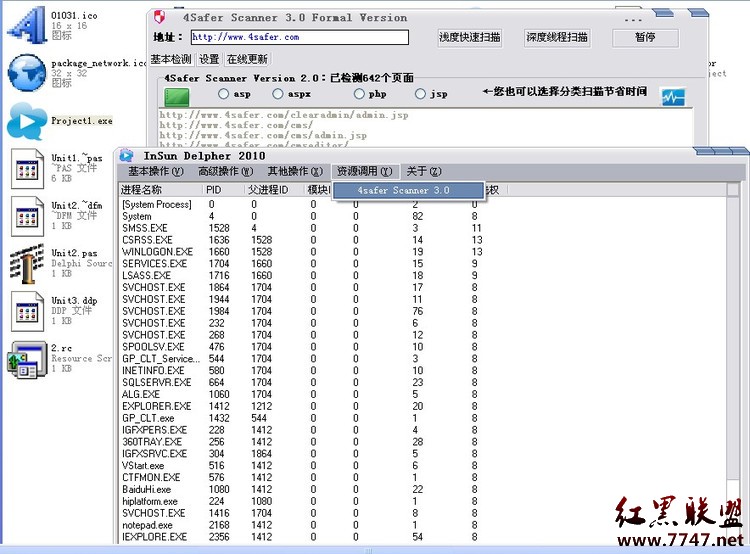The width and height of the screenshot is (750, 554).
Task: Select the package_network.ico globe icon
Action: coord(27,73)
